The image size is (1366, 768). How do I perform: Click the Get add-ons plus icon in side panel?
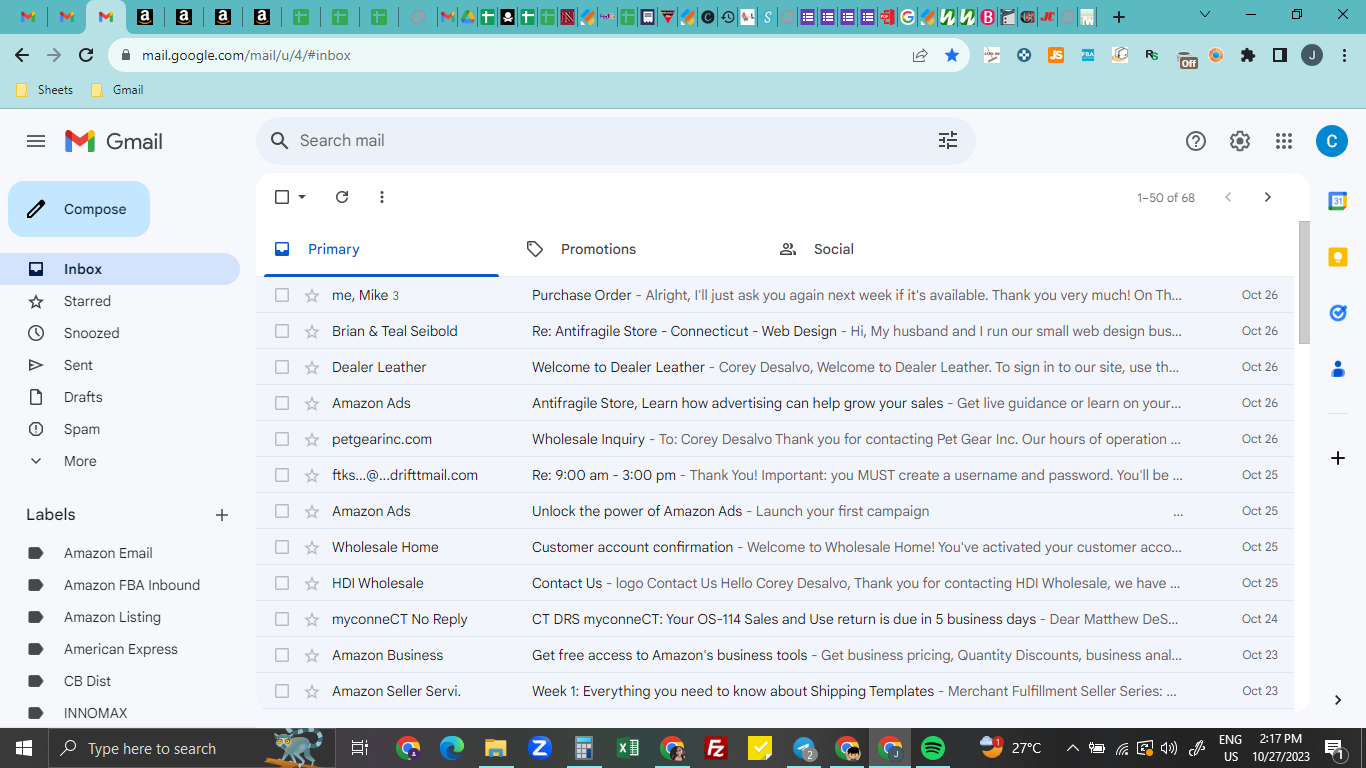tap(1338, 458)
